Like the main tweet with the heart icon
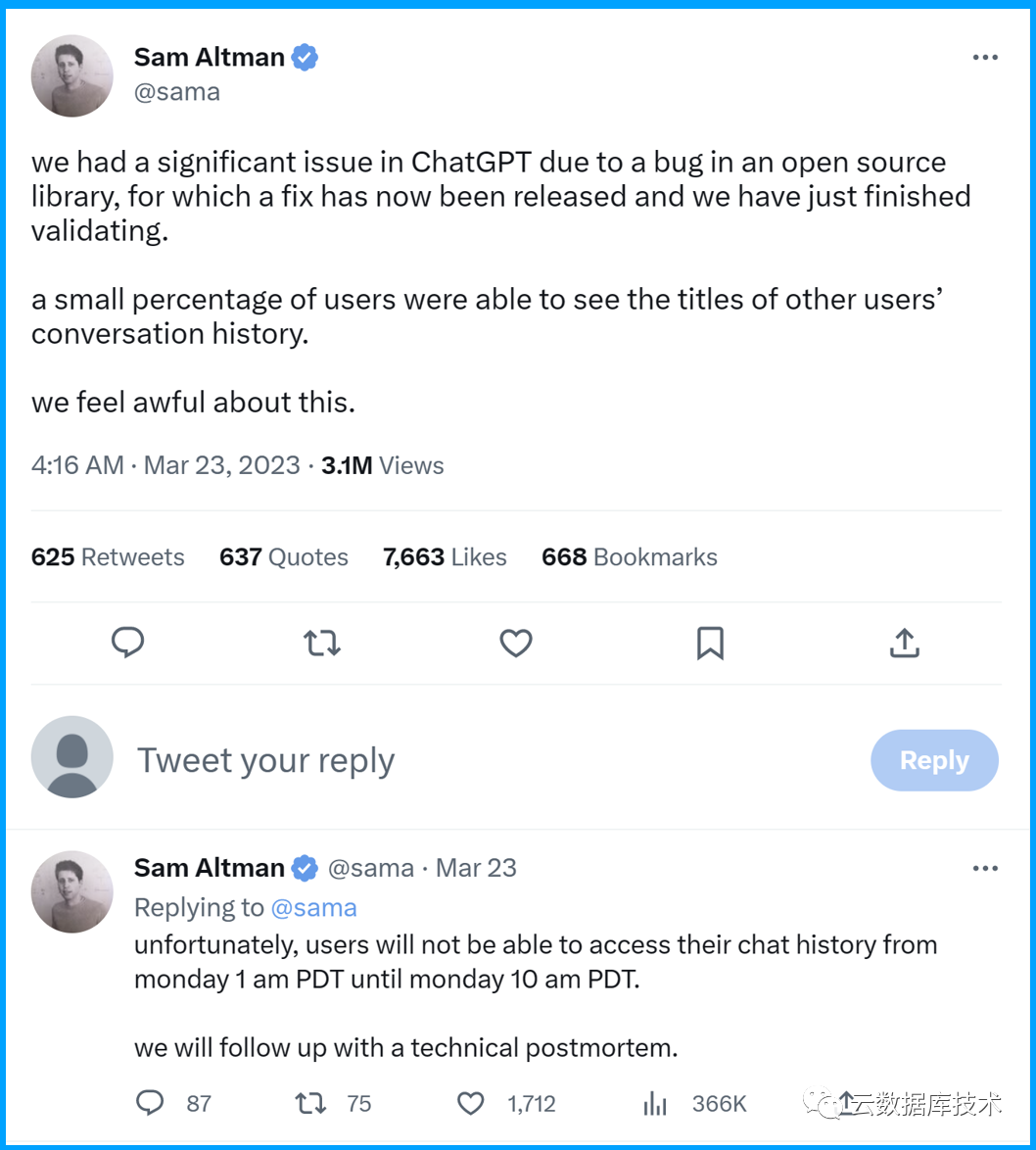Image resolution: width=1036 pixels, height=1150 pixels. 516,643
